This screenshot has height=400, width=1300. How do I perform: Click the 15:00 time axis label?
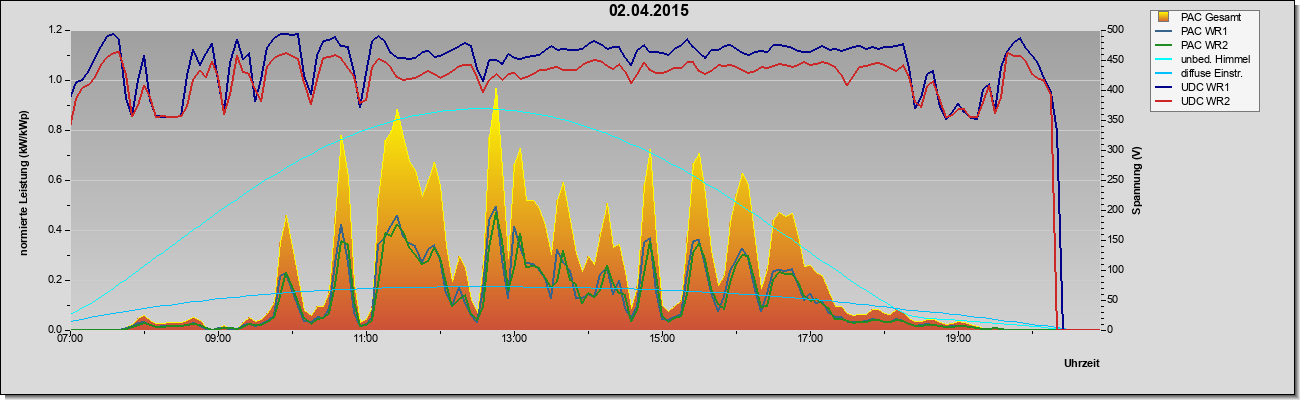coord(662,339)
